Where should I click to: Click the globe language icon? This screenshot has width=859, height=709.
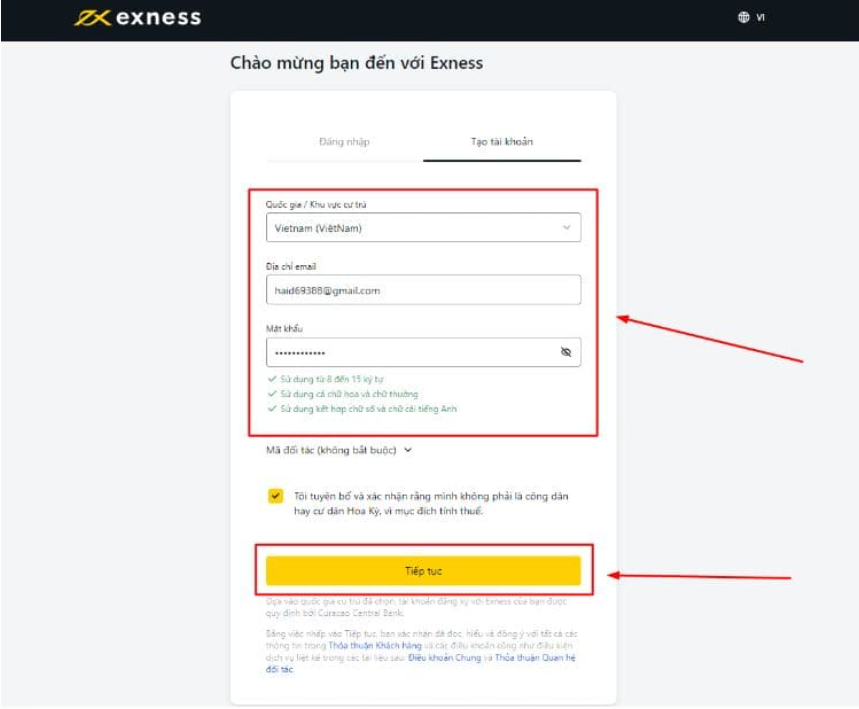click(x=743, y=17)
